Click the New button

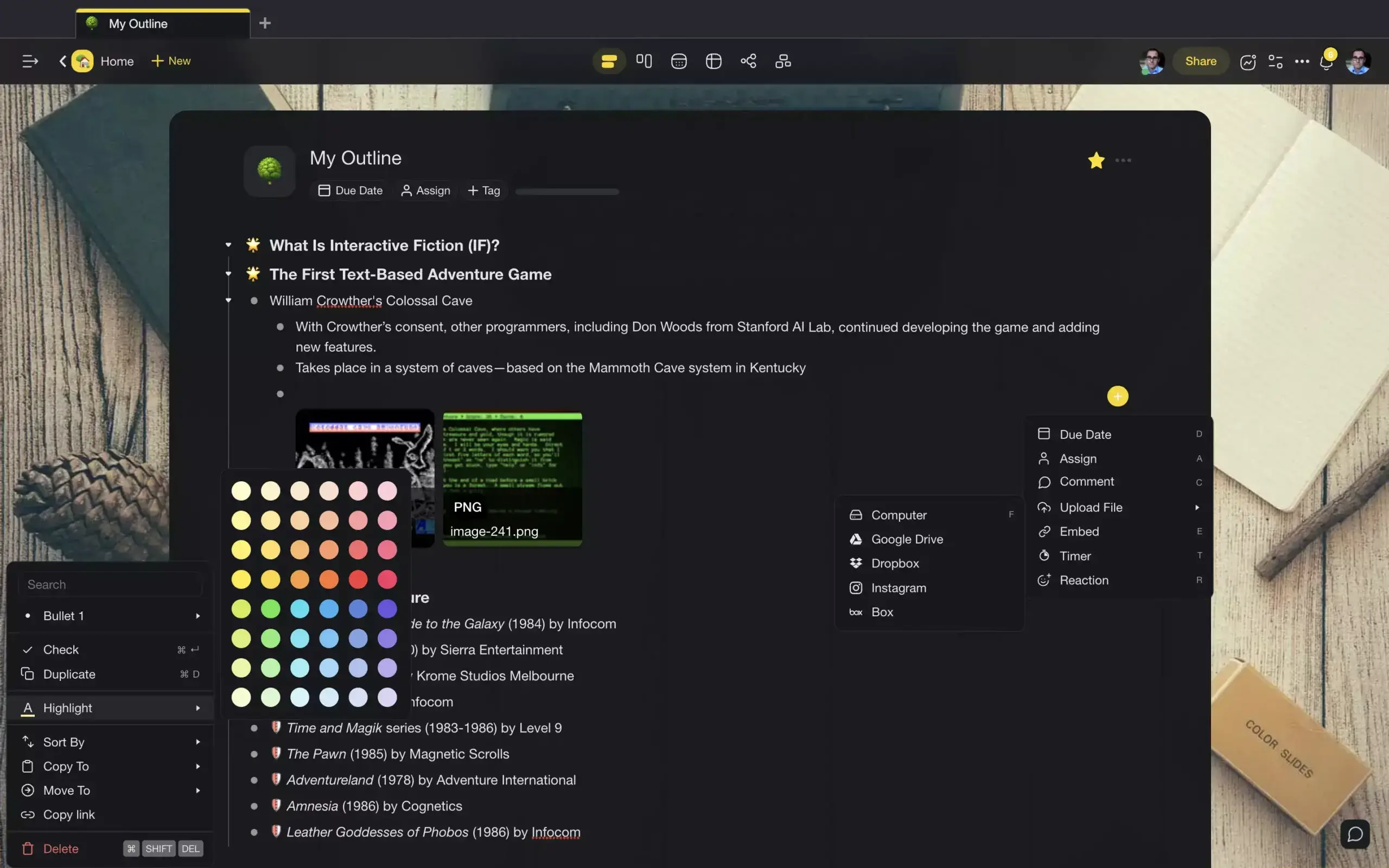[171, 61]
